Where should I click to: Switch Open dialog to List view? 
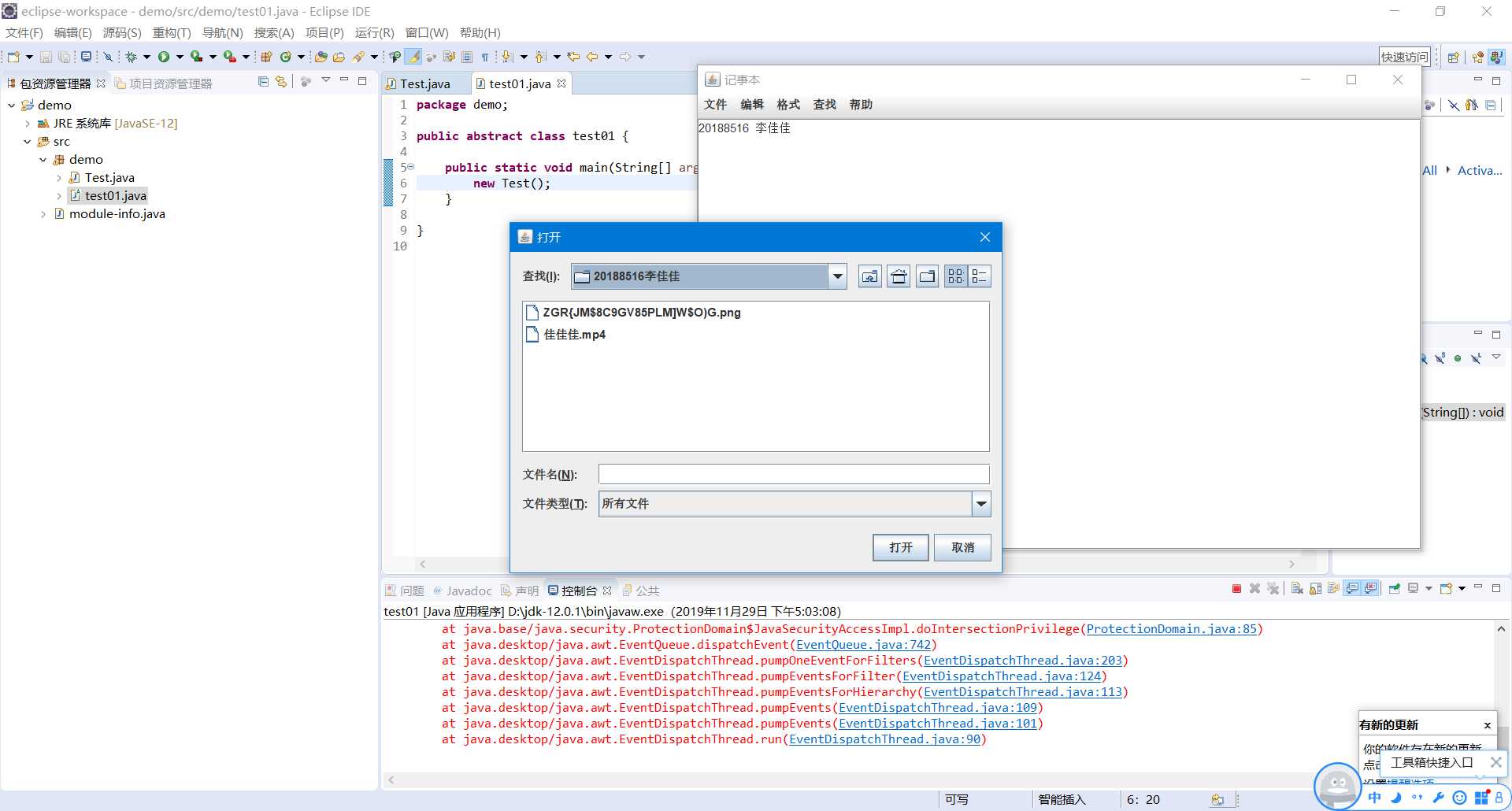click(955, 276)
